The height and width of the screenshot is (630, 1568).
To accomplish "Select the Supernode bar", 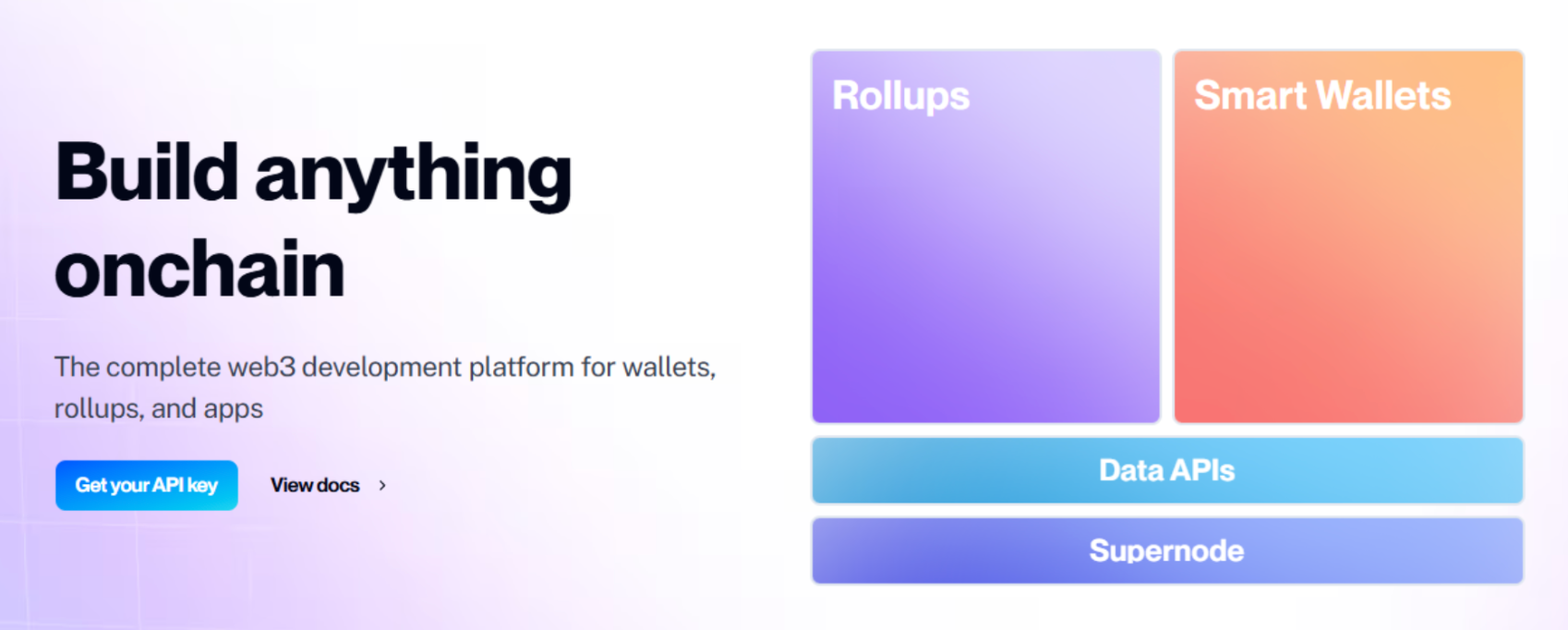I will click(1167, 551).
